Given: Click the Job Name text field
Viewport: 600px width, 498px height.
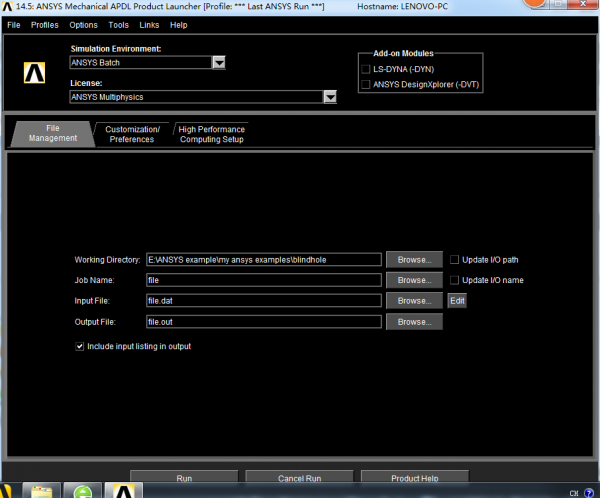Looking at the screenshot, I should point(264,280).
